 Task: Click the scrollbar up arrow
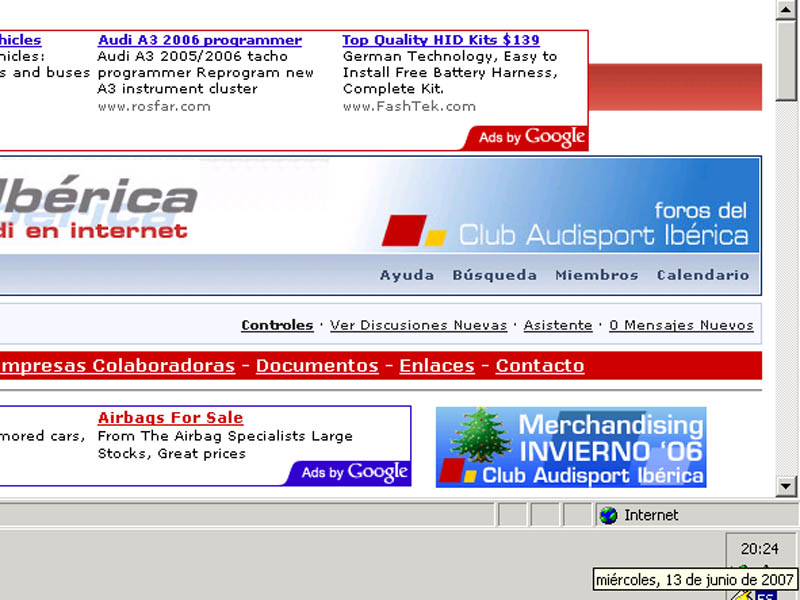pyautogui.click(x=786, y=10)
